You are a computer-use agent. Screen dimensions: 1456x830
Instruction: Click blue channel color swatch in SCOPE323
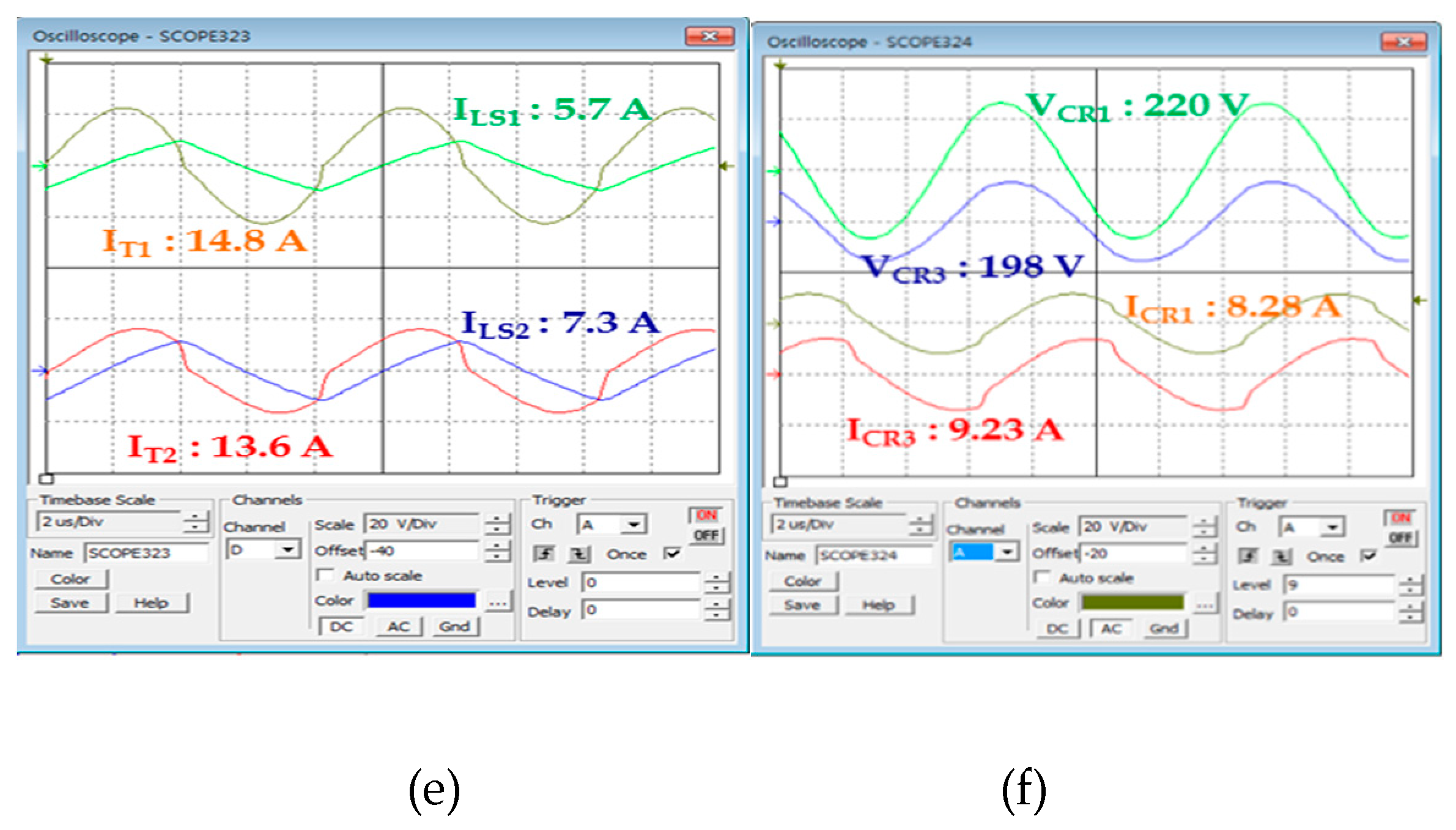[422, 601]
